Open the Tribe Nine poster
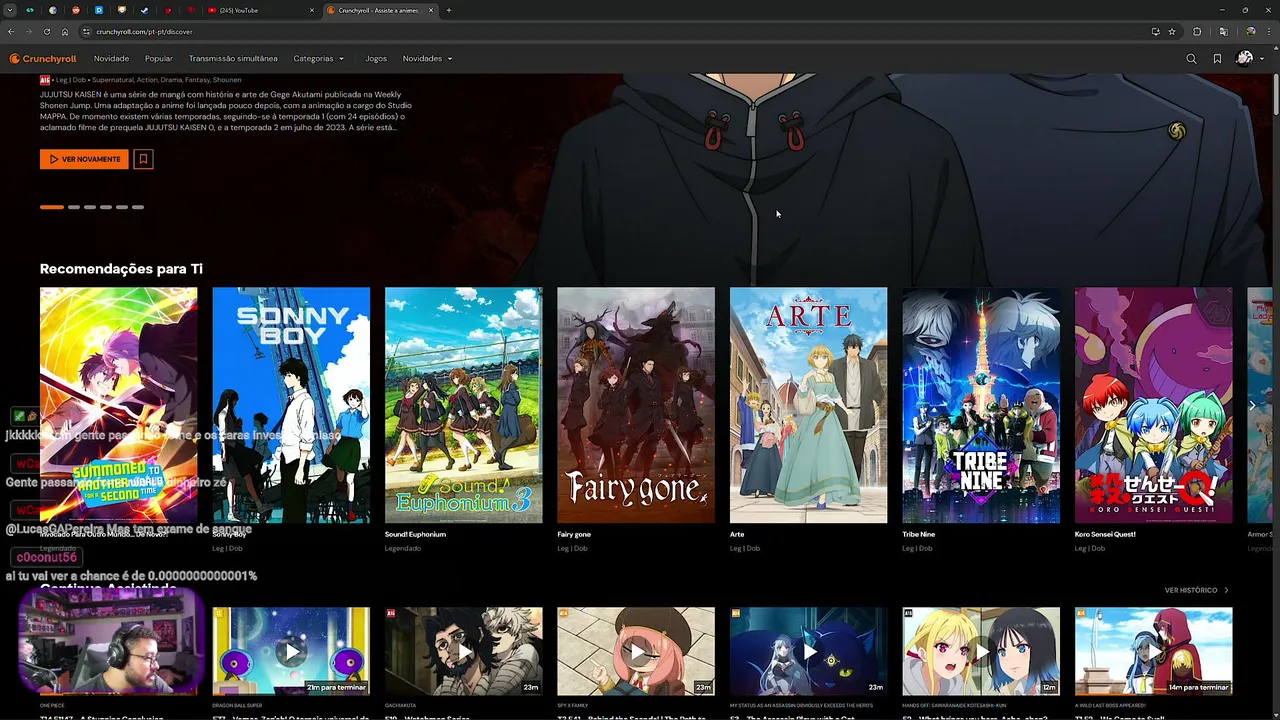 pos(981,405)
